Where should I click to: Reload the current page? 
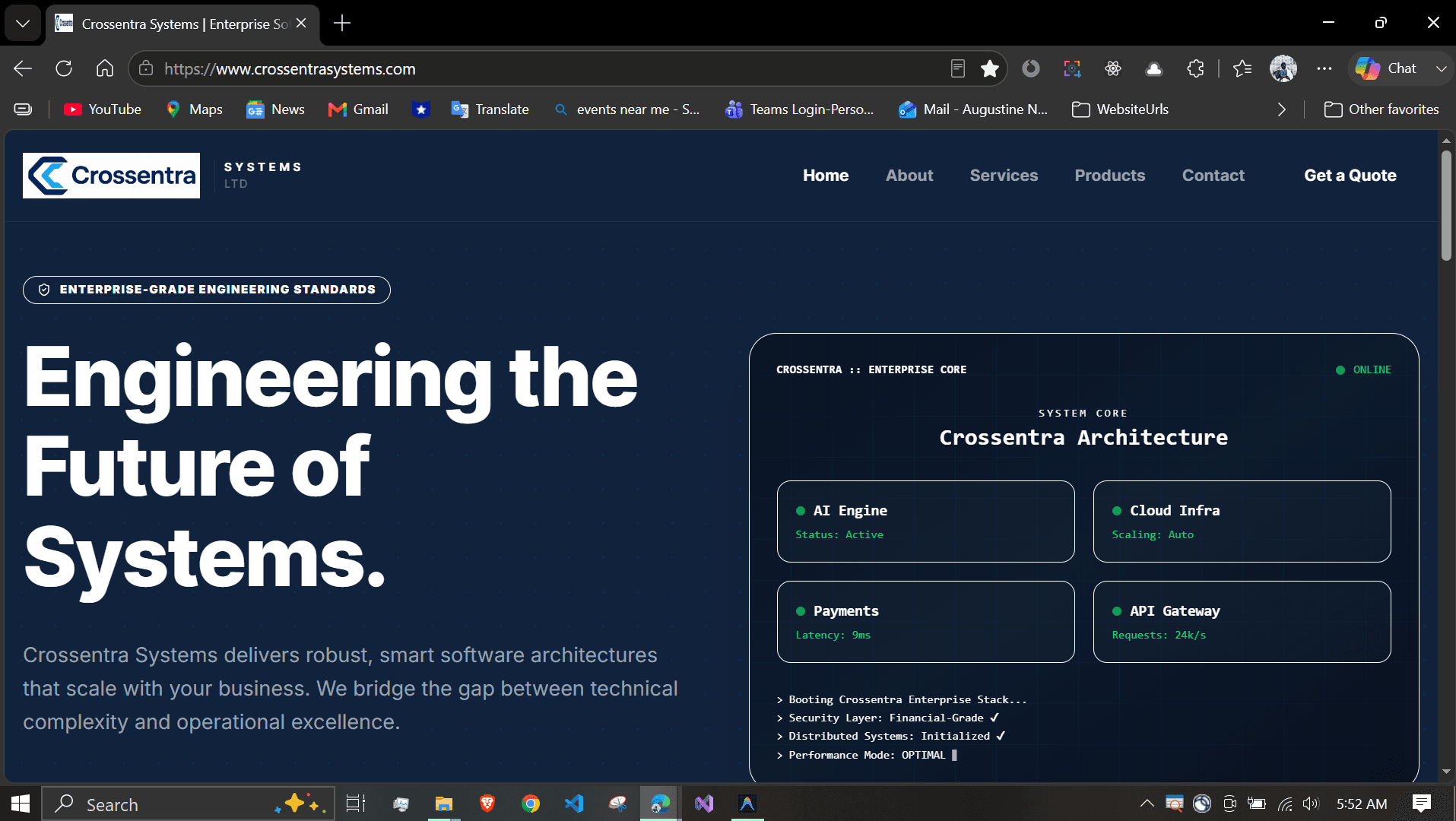[x=64, y=68]
